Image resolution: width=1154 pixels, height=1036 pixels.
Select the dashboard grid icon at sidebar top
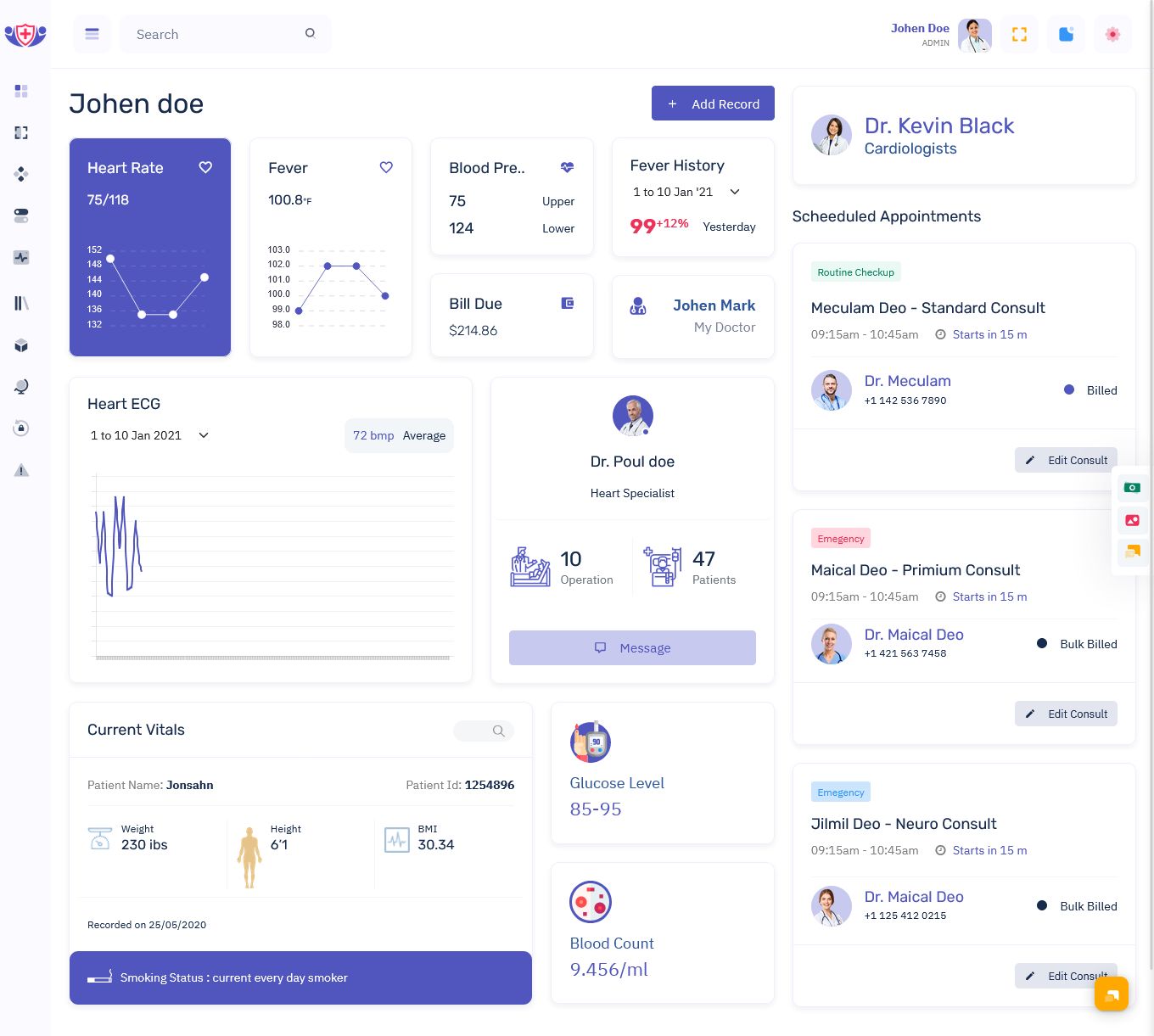coord(20,91)
